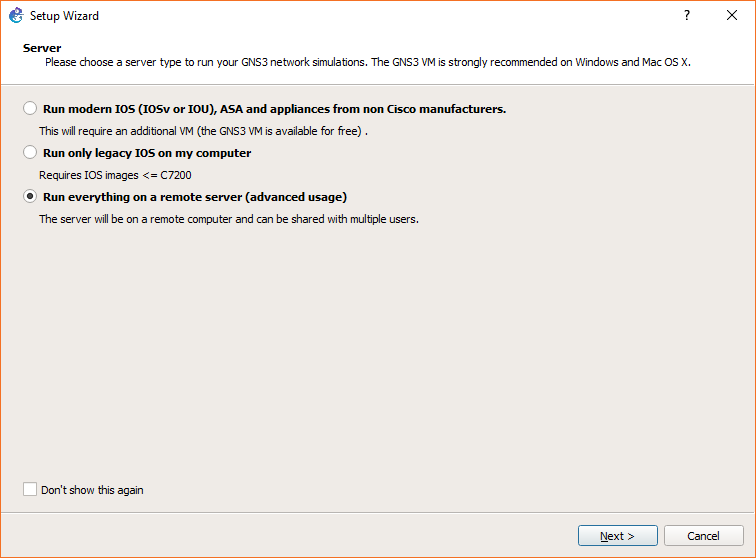Click the bold "Server" page heading

[42, 48]
